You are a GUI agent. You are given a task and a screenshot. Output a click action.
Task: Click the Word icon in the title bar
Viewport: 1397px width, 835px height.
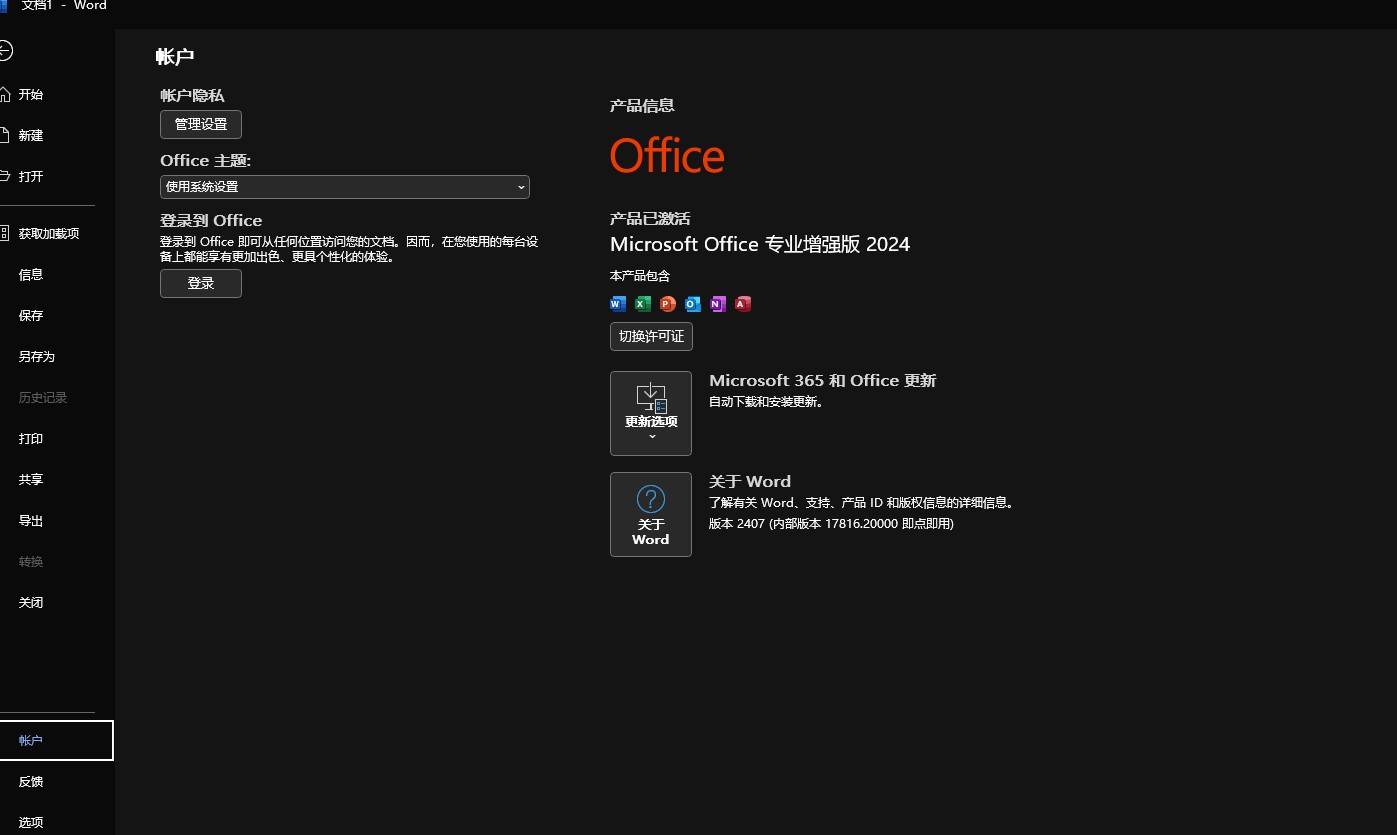3,5
